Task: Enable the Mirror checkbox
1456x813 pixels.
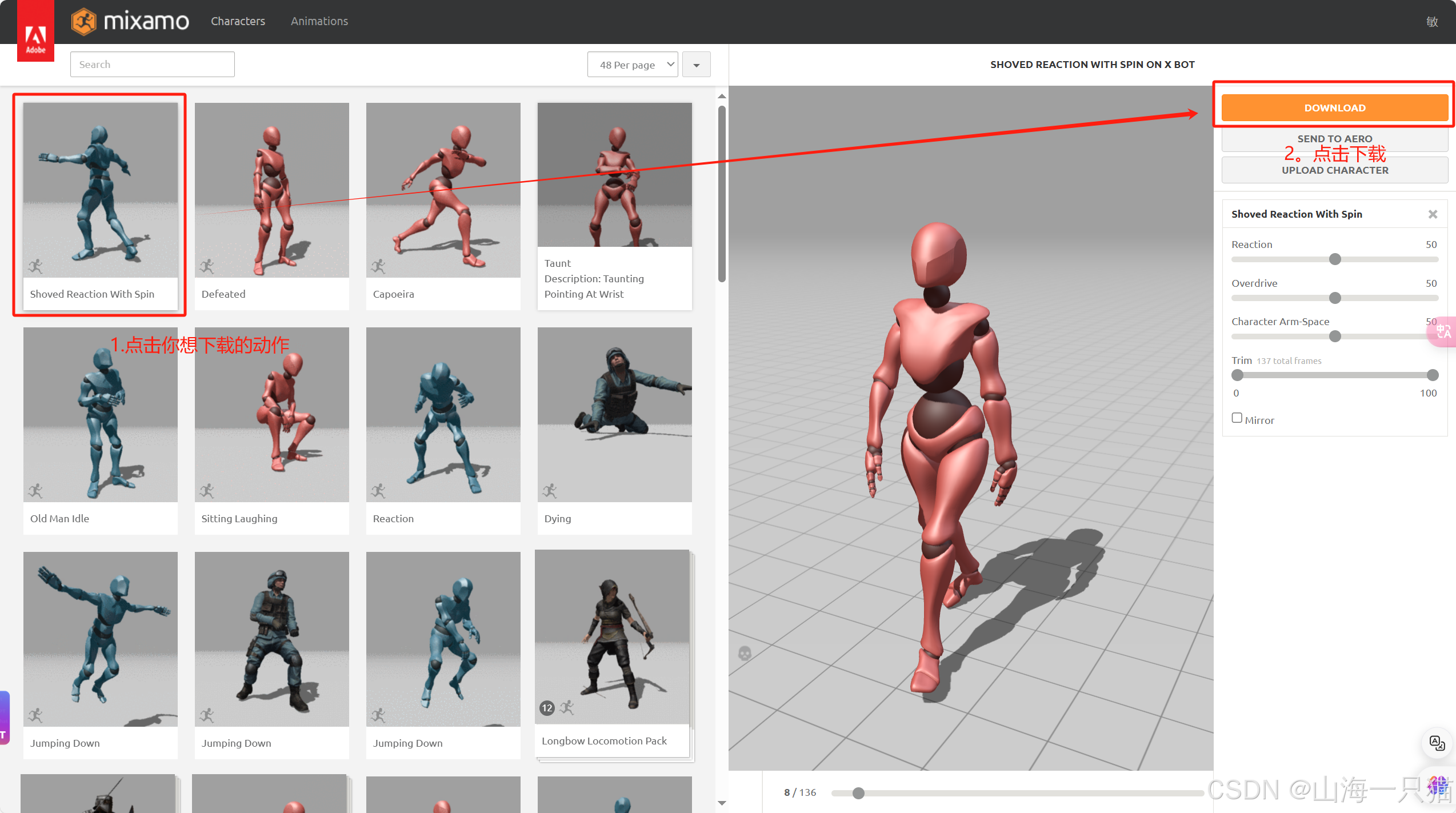Action: [1237, 418]
